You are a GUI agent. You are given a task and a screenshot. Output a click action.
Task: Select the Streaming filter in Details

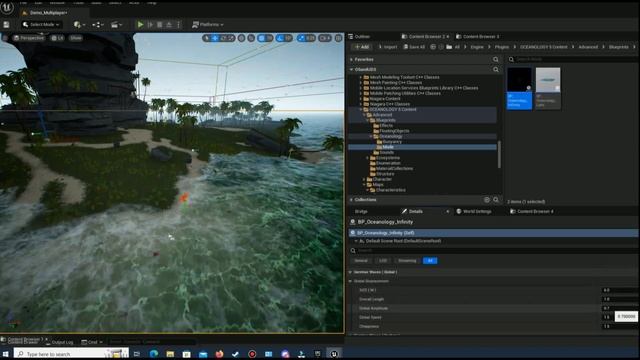407,261
